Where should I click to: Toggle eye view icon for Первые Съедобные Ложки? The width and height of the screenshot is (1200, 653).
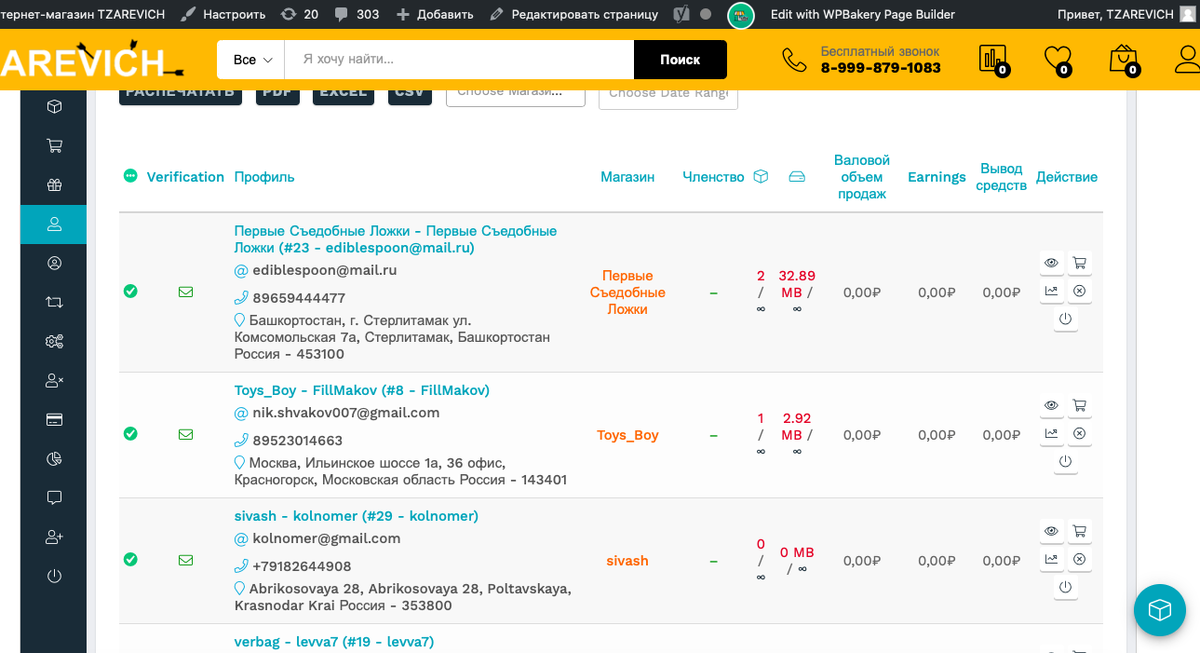(x=1051, y=263)
